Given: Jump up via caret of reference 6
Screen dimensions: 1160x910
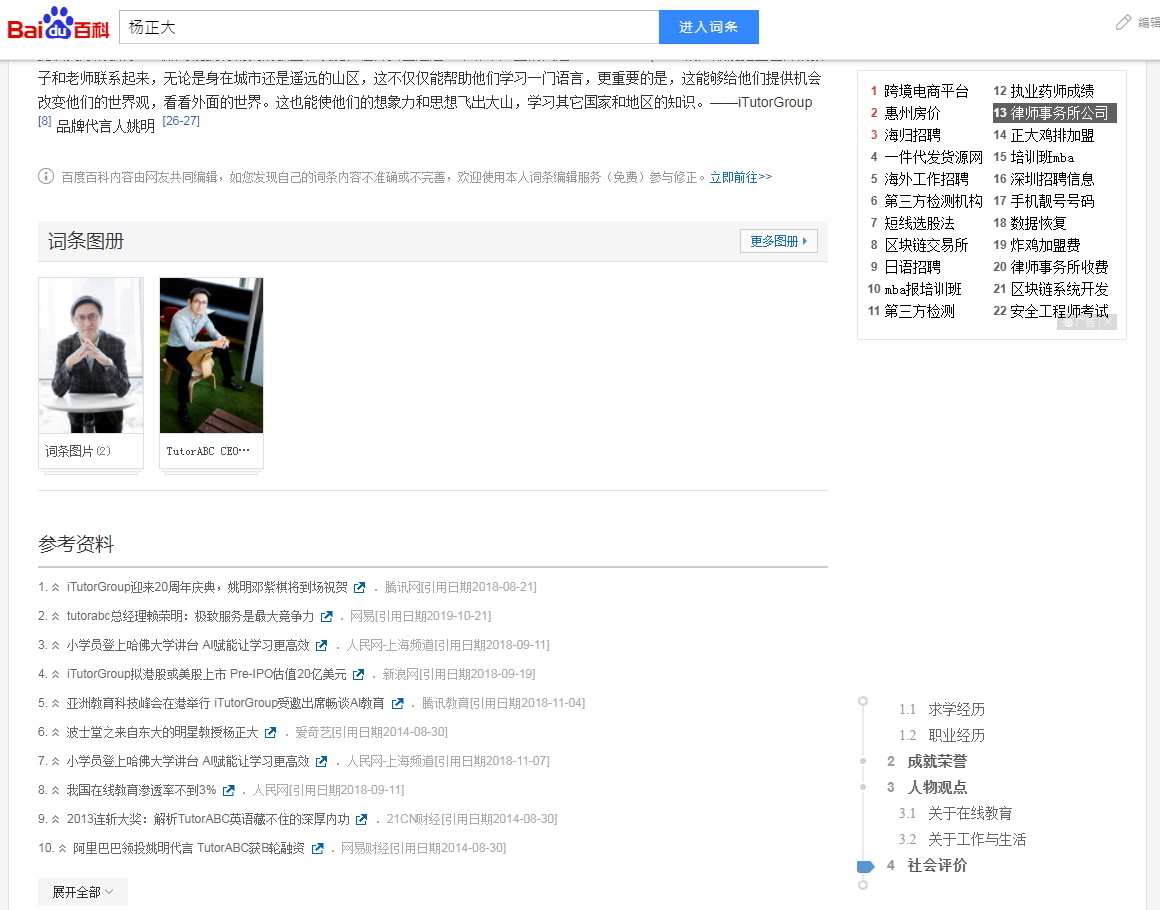Looking at the screenshot, I should tap(55, 732).
